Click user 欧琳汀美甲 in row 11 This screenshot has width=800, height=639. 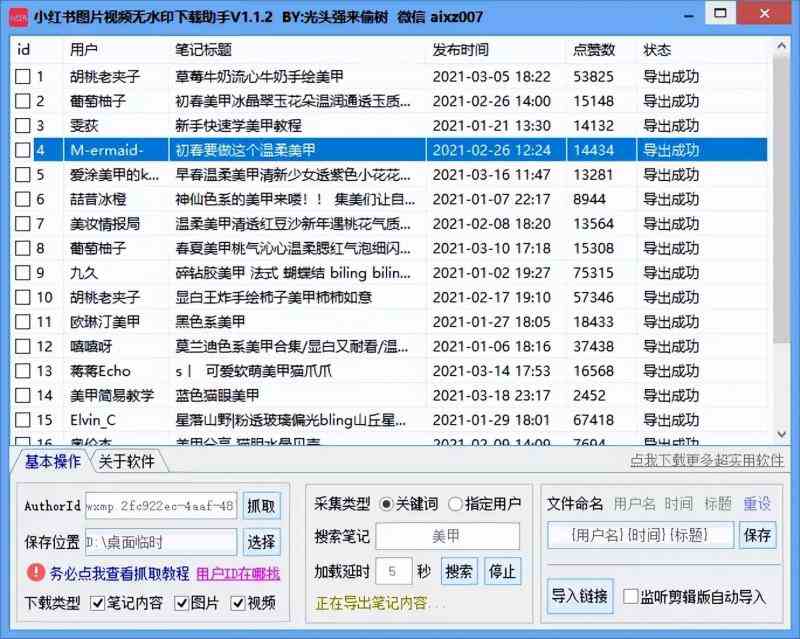click(105, 322)
